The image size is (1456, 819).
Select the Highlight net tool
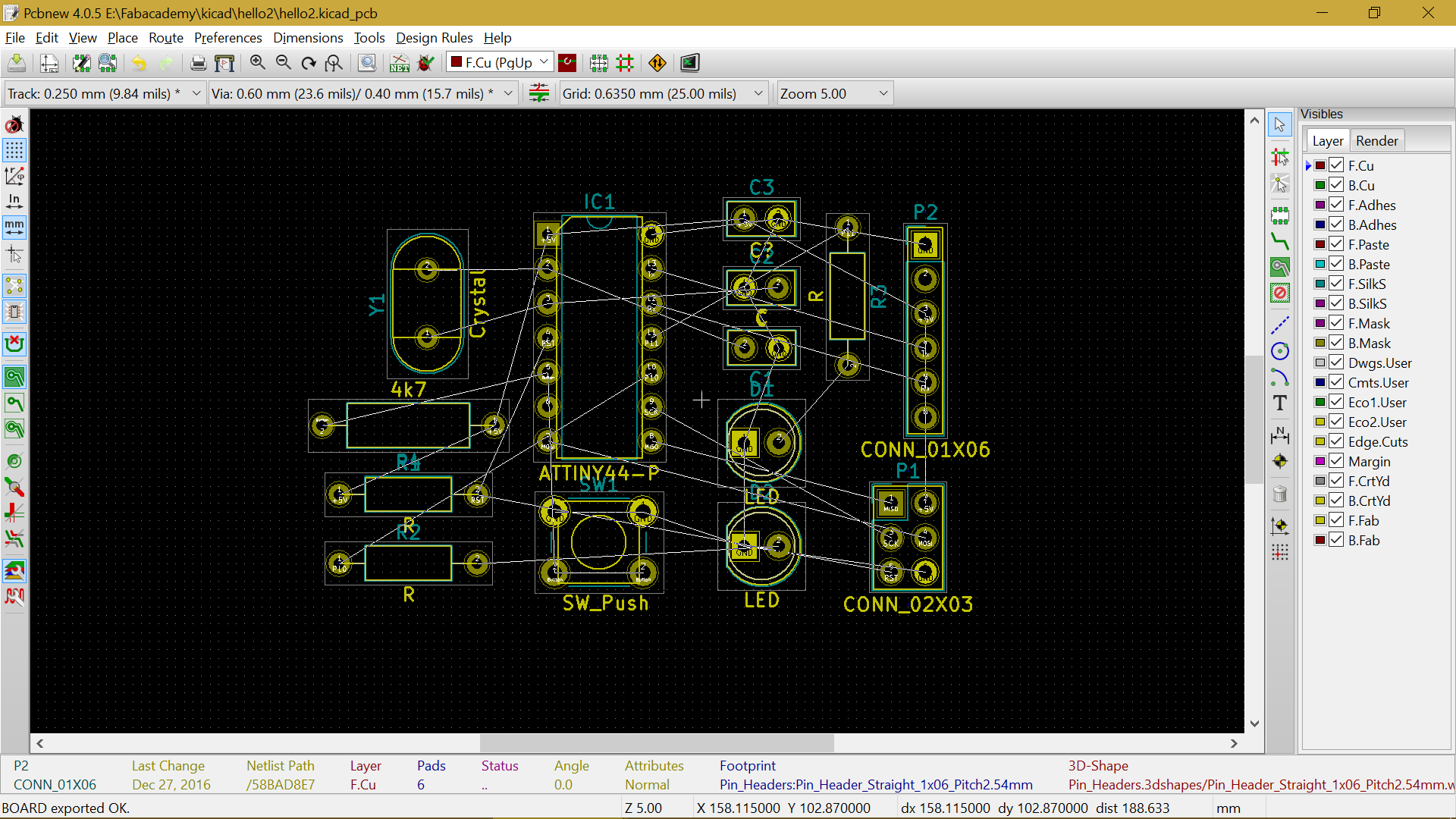[x=1280, y=157]
